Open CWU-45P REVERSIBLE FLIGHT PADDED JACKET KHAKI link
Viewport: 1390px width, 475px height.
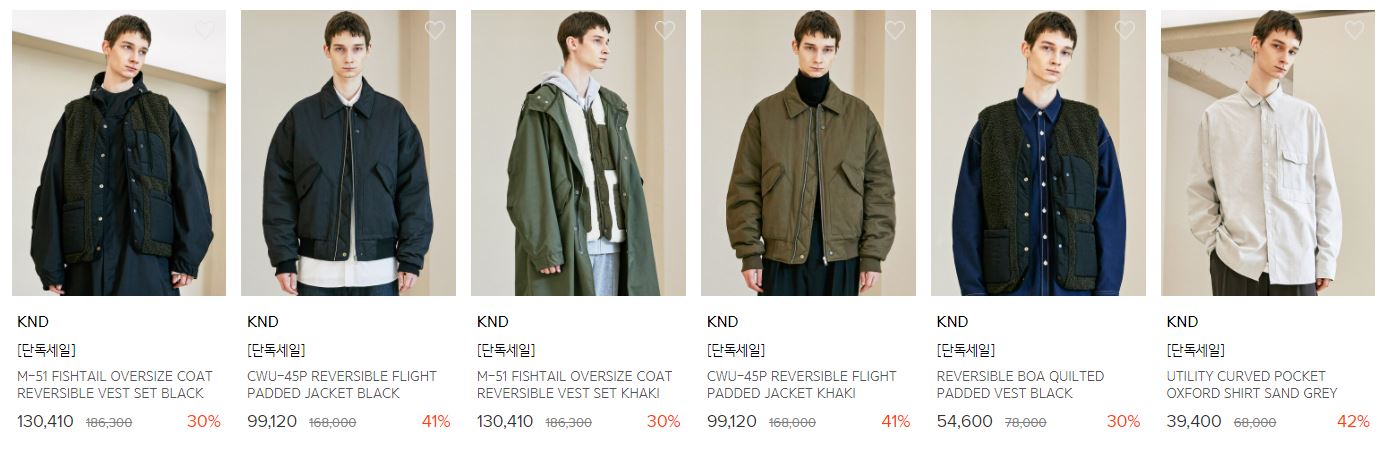coord(802,385)
